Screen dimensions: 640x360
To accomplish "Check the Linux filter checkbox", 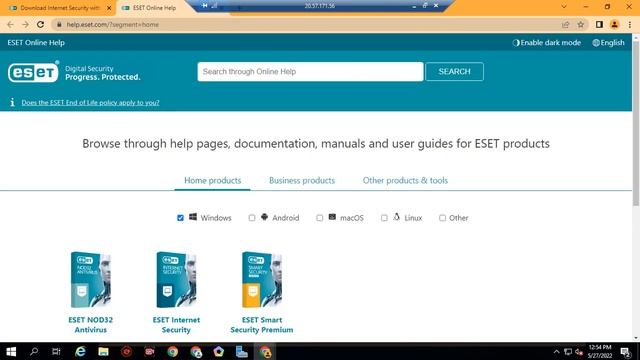I will coord(384,218).
